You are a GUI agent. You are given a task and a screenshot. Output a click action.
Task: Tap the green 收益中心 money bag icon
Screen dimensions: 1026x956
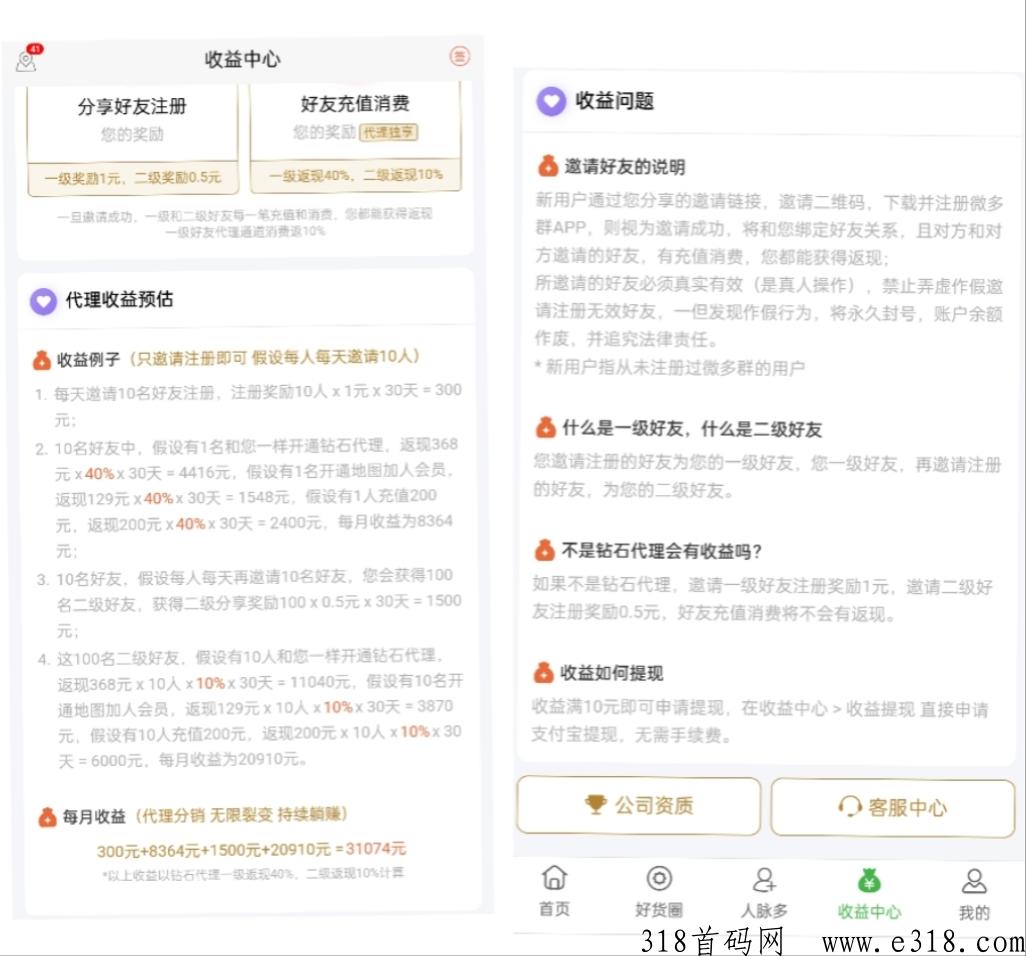(868, 879)
